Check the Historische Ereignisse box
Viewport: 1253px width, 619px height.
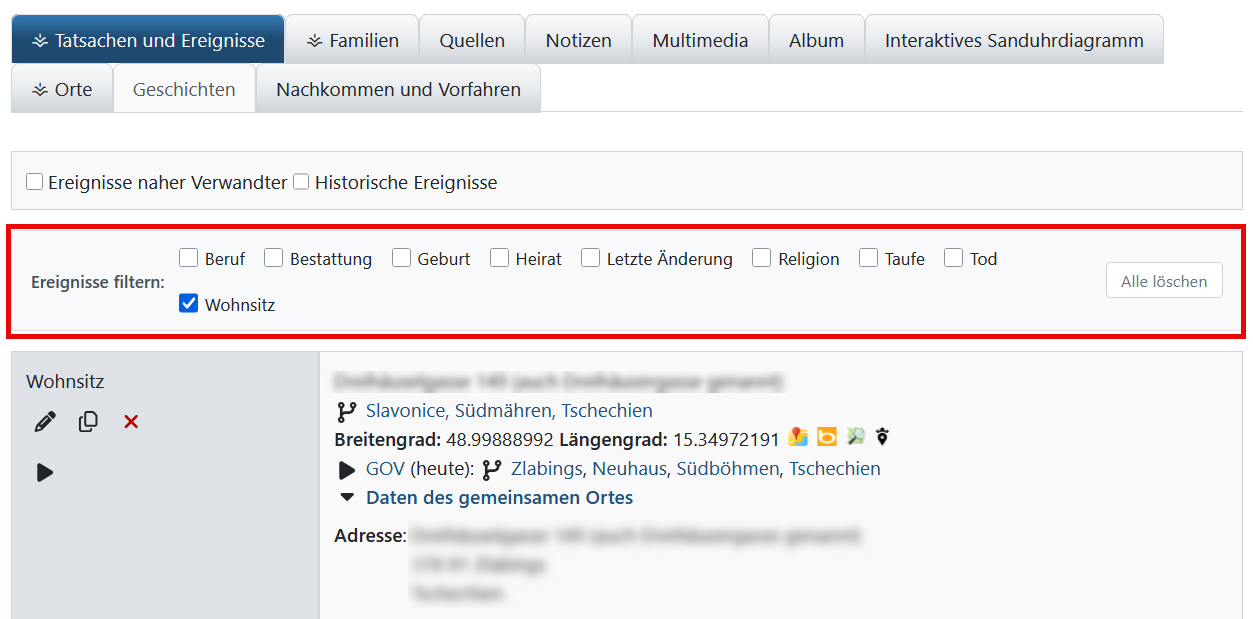(x=301, y=181)
